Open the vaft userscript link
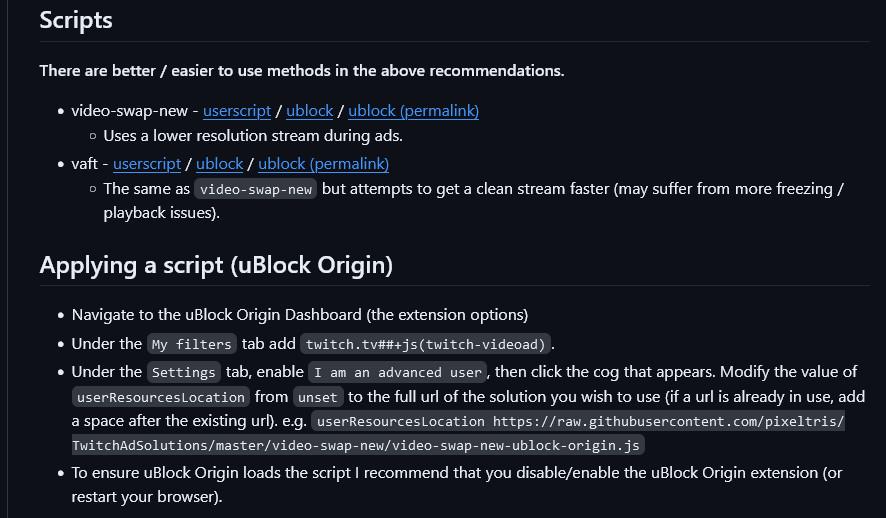 (147, 164)
